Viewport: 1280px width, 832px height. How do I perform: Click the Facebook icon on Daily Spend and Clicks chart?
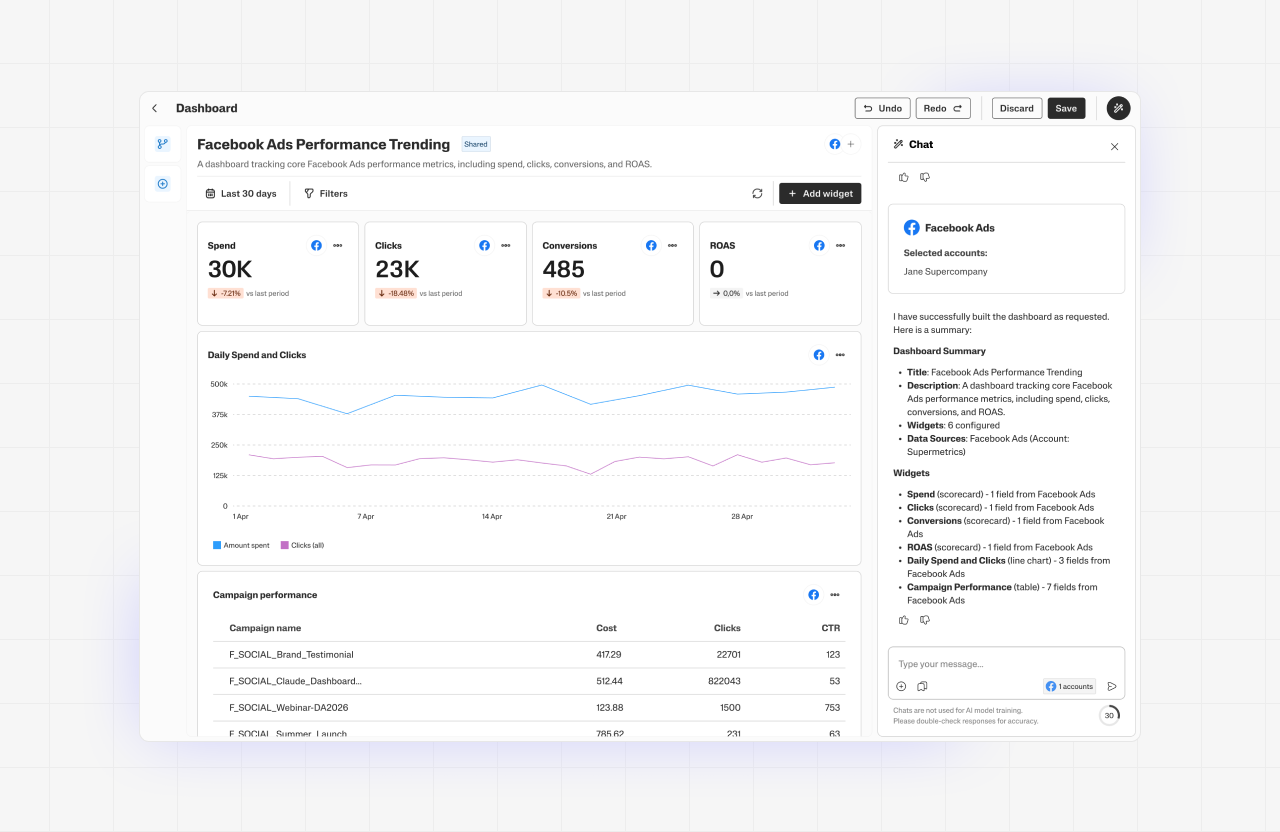click(x=819, y=355)
